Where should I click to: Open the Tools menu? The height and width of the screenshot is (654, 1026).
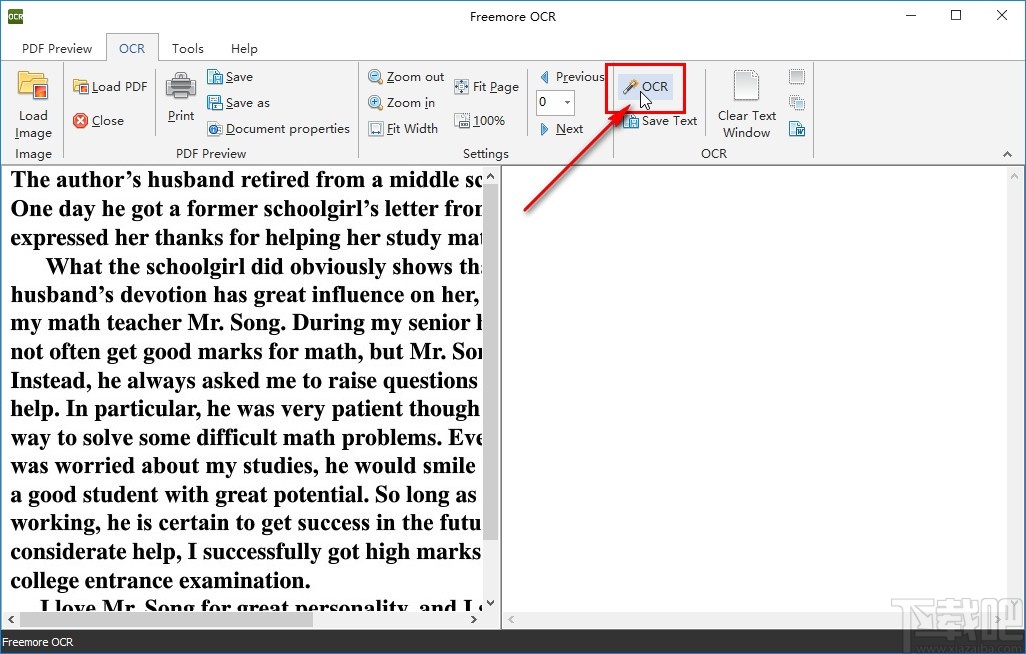187,47
